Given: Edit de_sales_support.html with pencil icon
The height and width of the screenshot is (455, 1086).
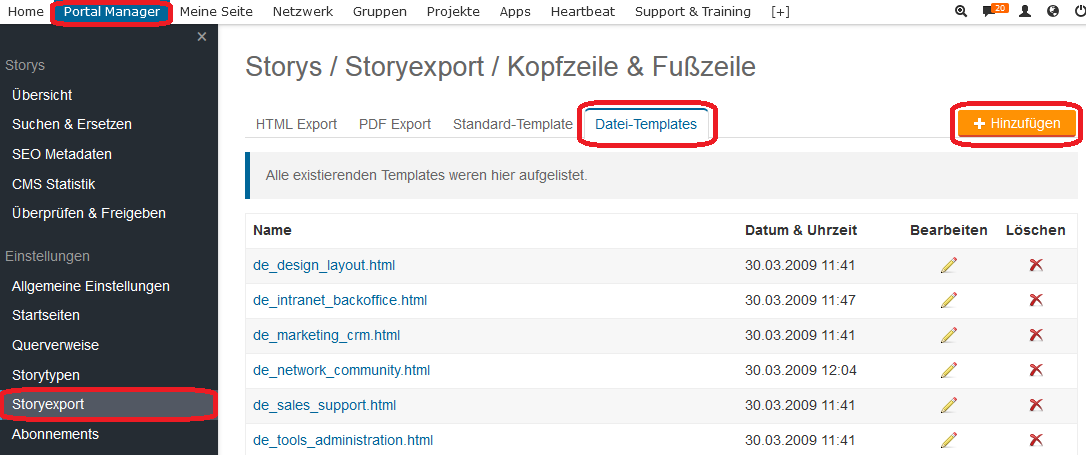Looking at the screenshot, I should [949, 405].
